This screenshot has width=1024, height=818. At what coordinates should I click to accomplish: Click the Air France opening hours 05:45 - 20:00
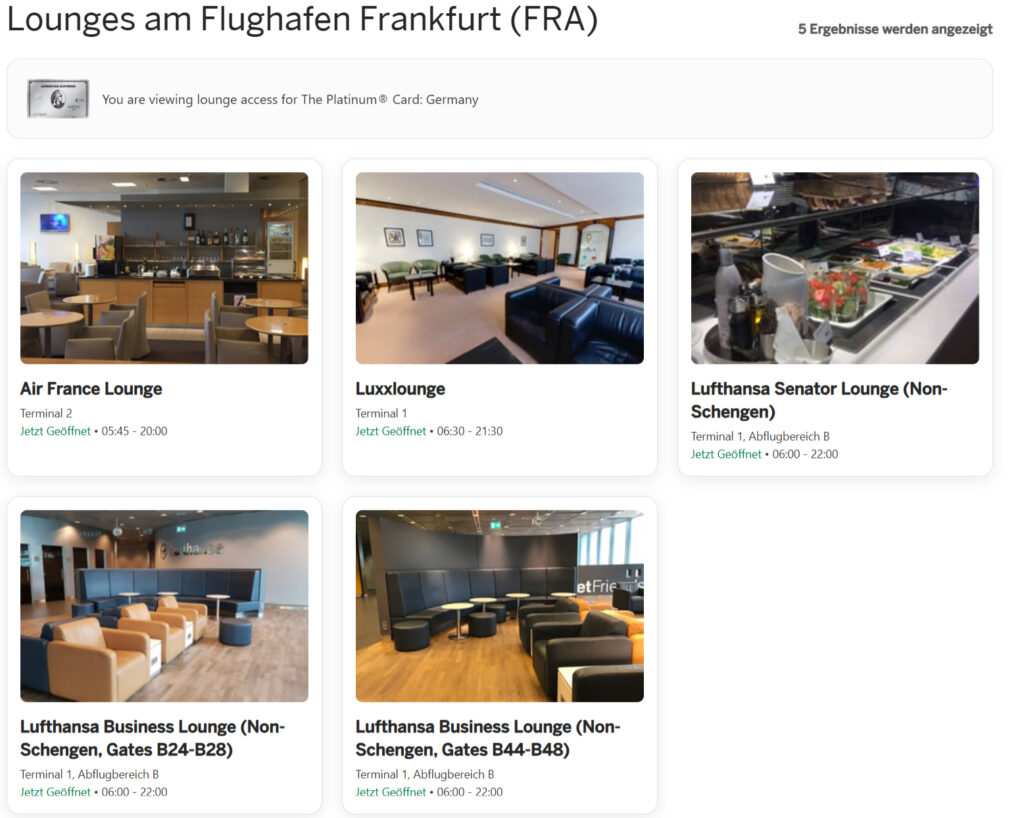(x=135, y=431)
